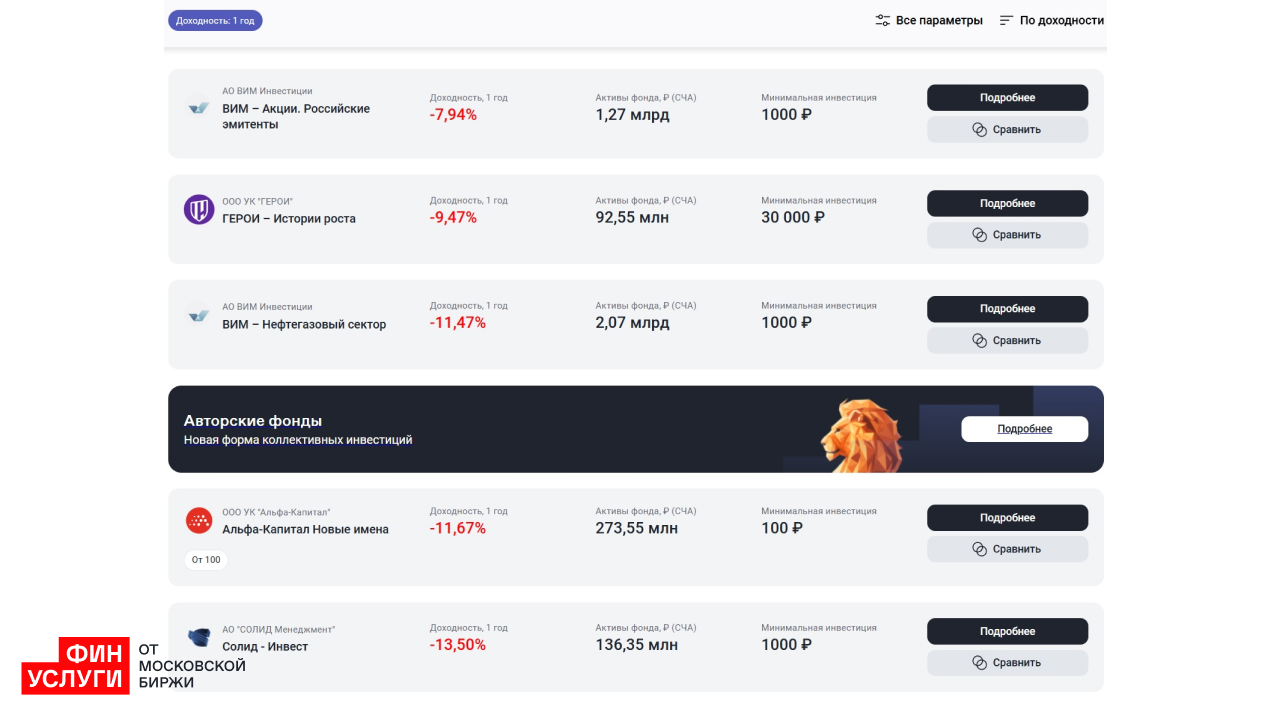Click 'Подробнее' for Альфа-Капитал Новые имена
The image size is (1272, 716).
pos(1007,518)
